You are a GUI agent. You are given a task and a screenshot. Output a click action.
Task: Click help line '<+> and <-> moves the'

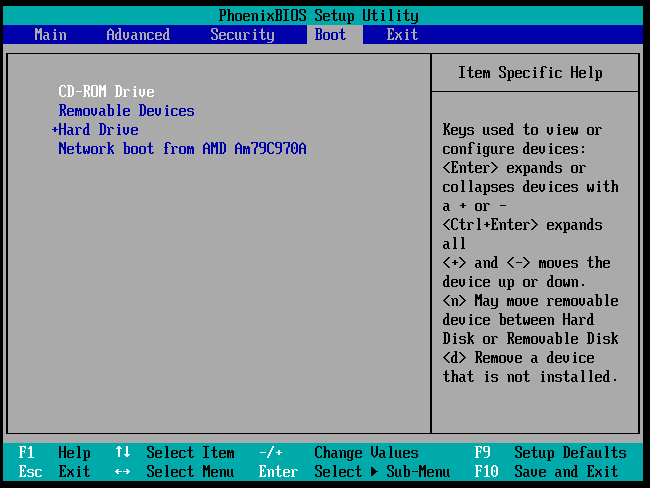pos(526,262)
